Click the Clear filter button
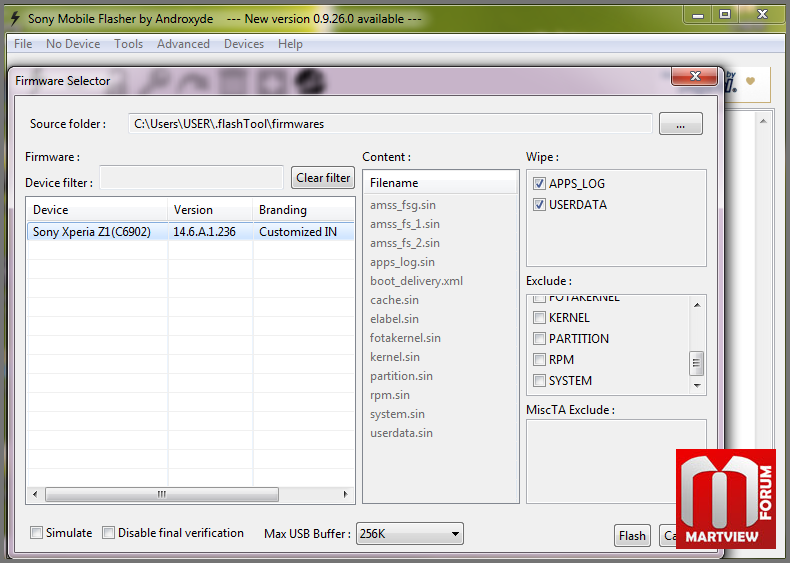The height and width of the screenshot is (563, 790). coord(323,177)
